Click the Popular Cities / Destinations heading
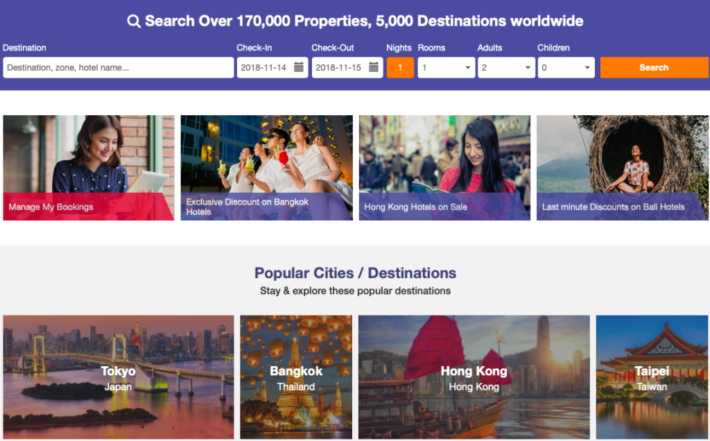 pos(355,273)
